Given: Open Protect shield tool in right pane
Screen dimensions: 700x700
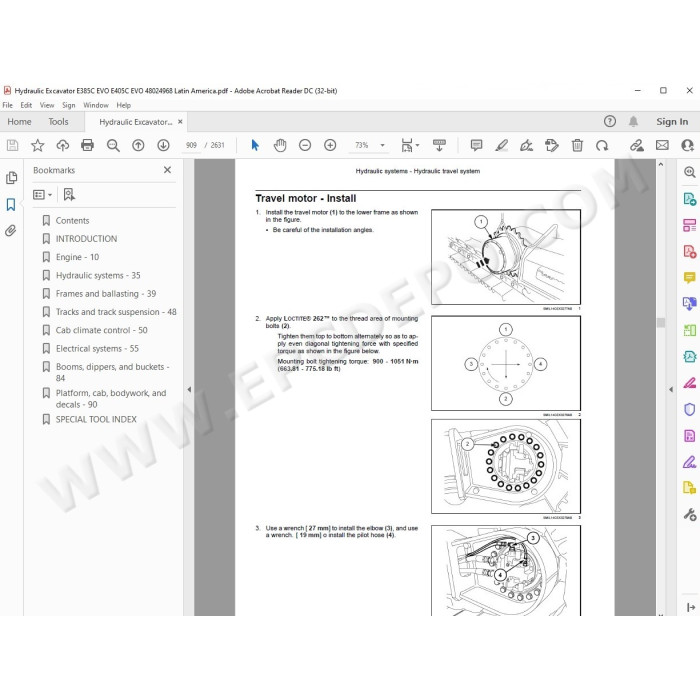Looking at the screenshot, I should point(689,409).
